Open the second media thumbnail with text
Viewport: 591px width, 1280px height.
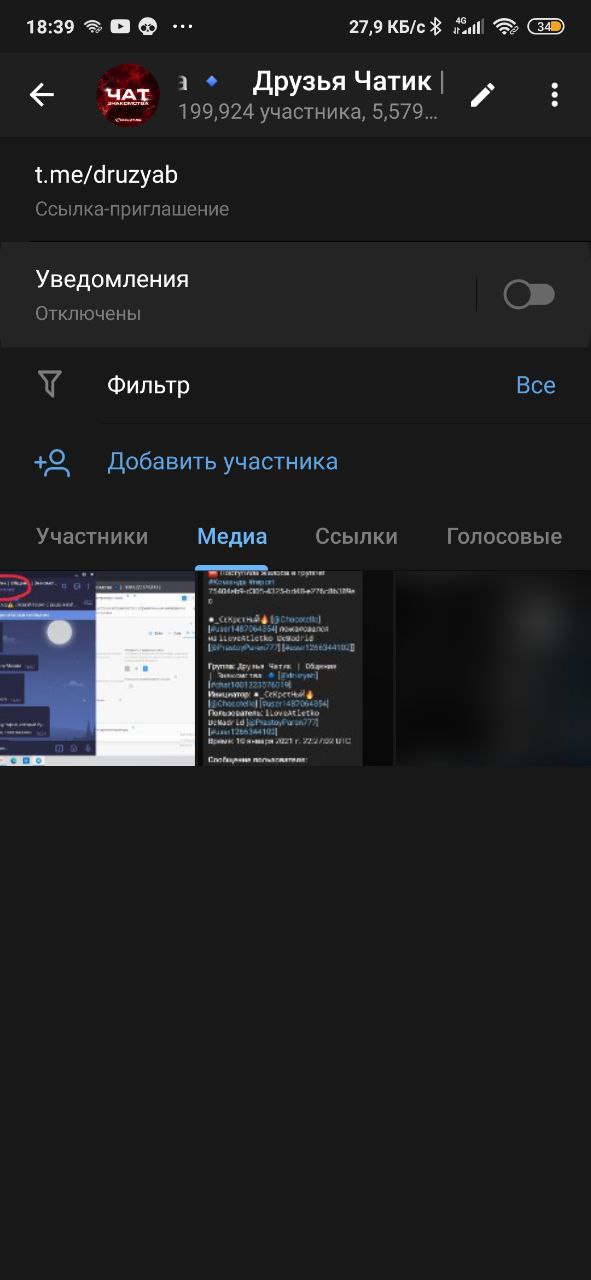pyautogui.click(x=295, y=668)
